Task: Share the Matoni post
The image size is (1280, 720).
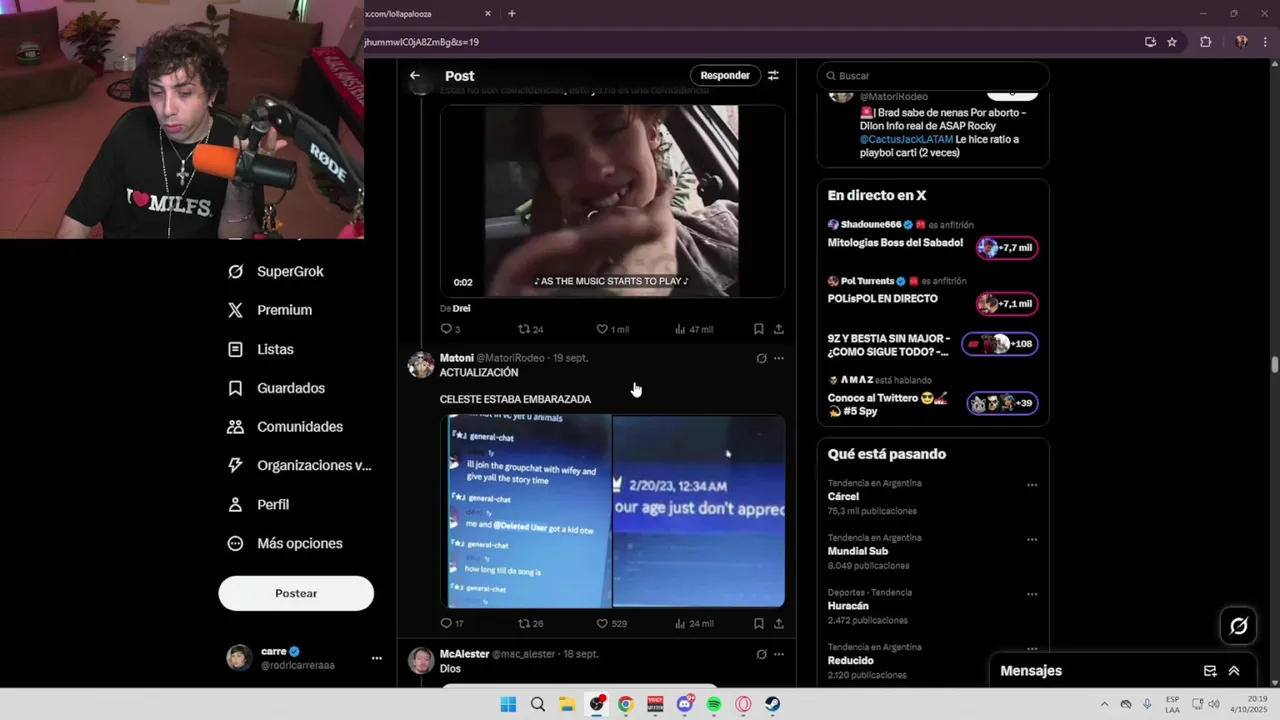Action: click(779, 623)
